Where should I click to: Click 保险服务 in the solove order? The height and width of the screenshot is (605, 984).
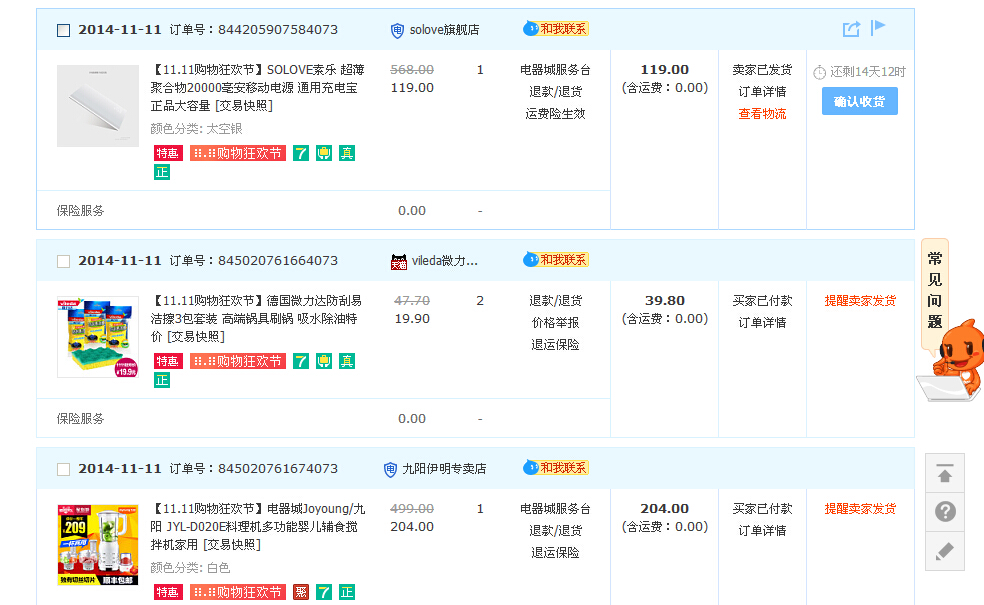80,211
